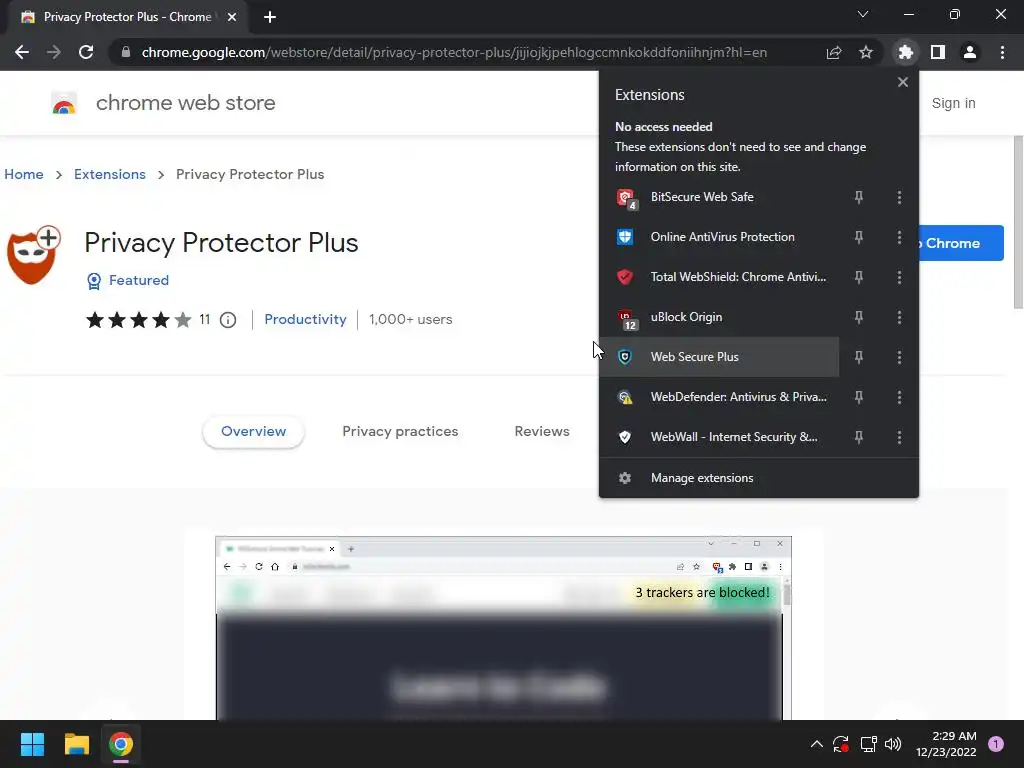Open the BitSecure Web Safe extension
This screenshot has width=1024, height=768.
coord(718,197)
